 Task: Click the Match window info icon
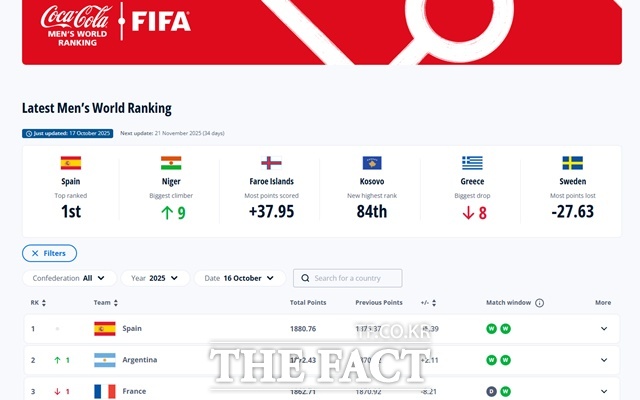(x=540, y=302)
